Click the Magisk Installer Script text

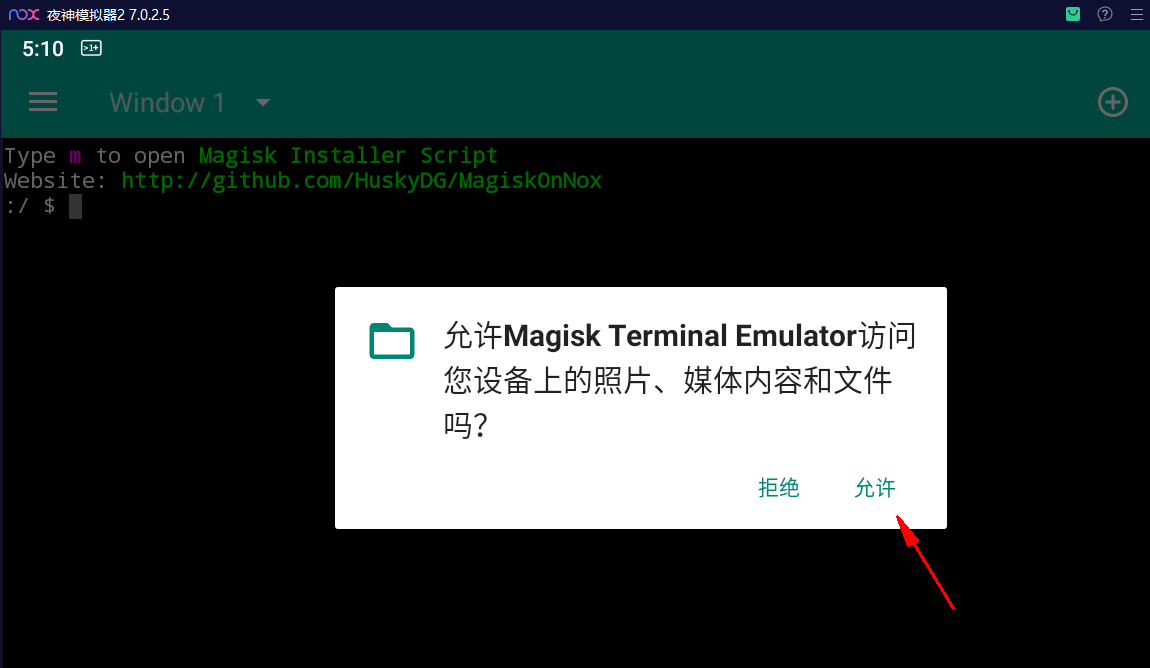(348, 155)
